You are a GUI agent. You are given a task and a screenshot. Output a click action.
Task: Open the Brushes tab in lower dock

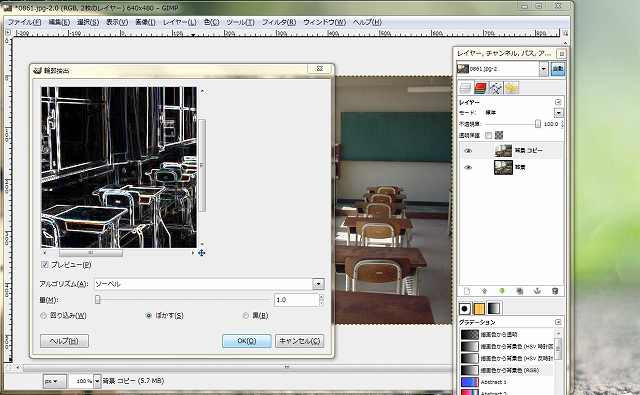(x=464, y=308)
